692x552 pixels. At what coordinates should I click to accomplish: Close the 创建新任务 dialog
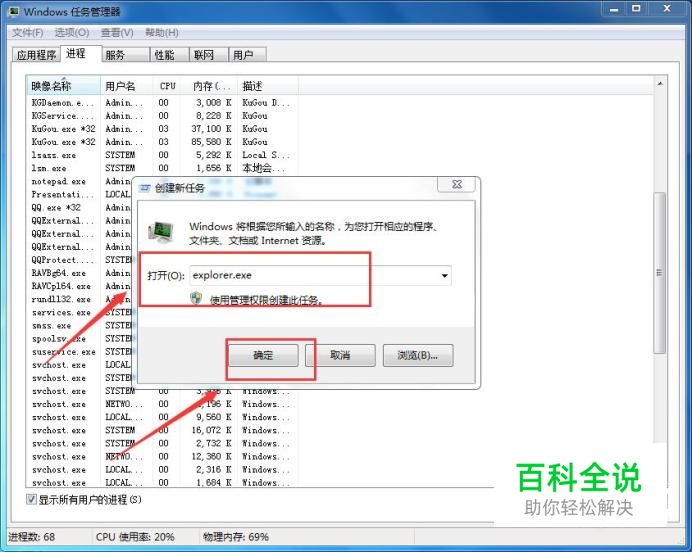[x=456, y=184]
